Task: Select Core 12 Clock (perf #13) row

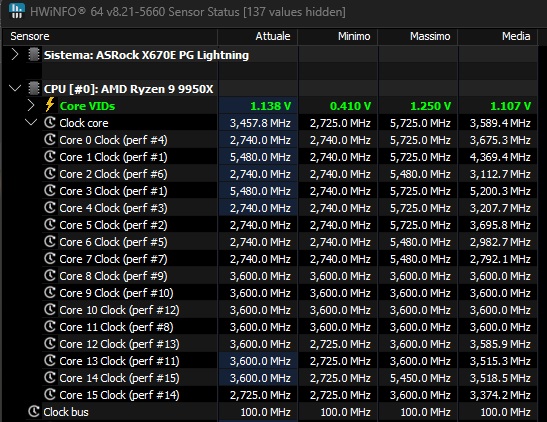Action: pos(119,344)
